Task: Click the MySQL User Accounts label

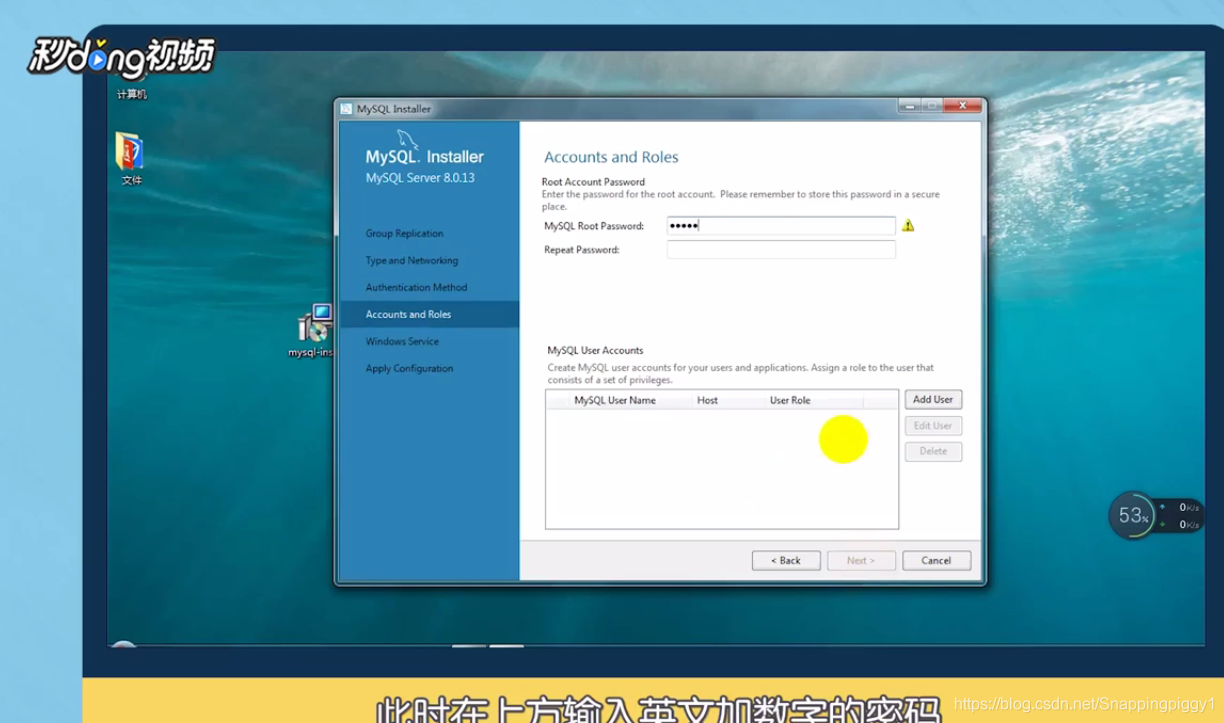Action: tap(595, 351)
